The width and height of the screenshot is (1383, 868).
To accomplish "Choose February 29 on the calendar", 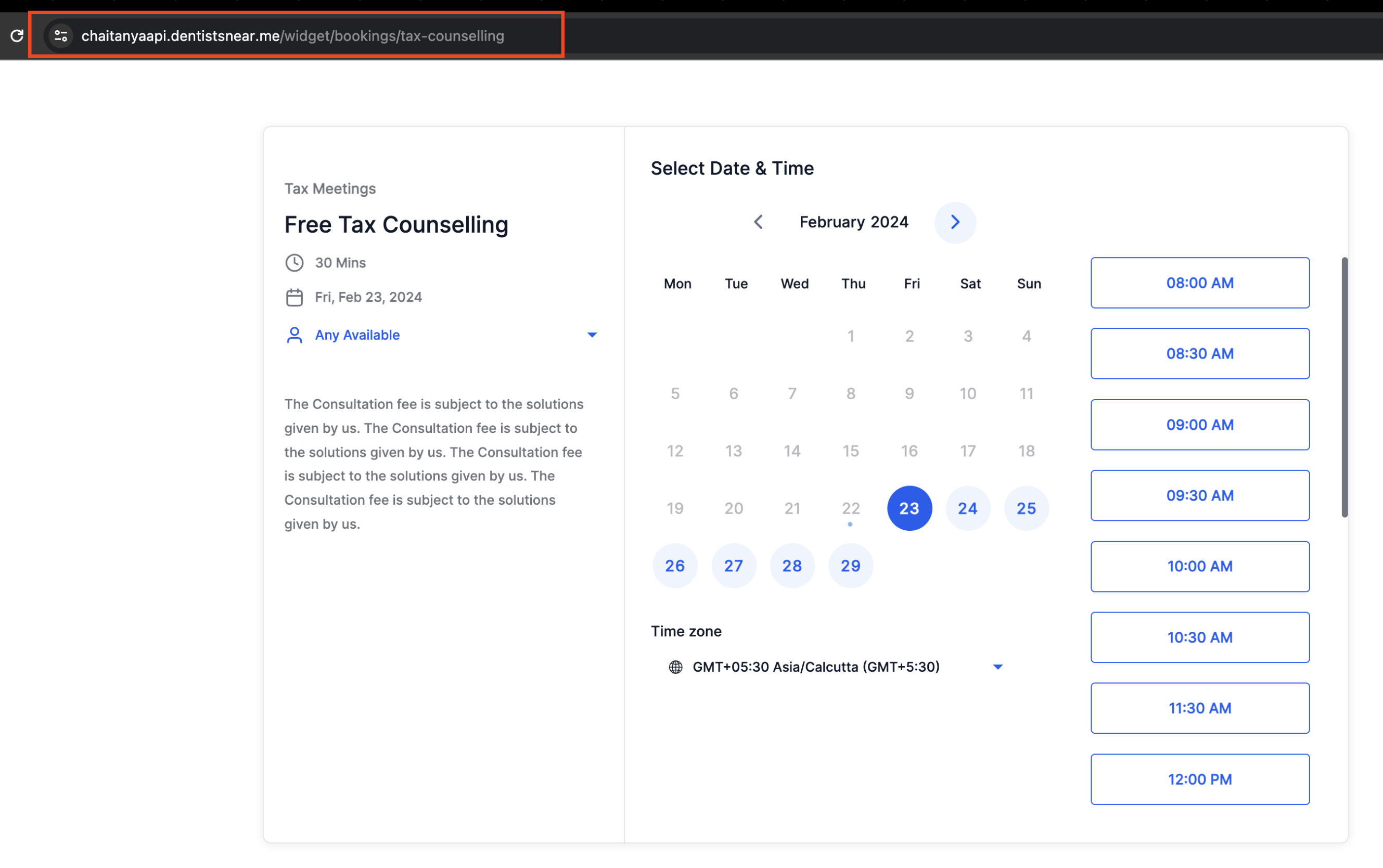I will point(851,566).
